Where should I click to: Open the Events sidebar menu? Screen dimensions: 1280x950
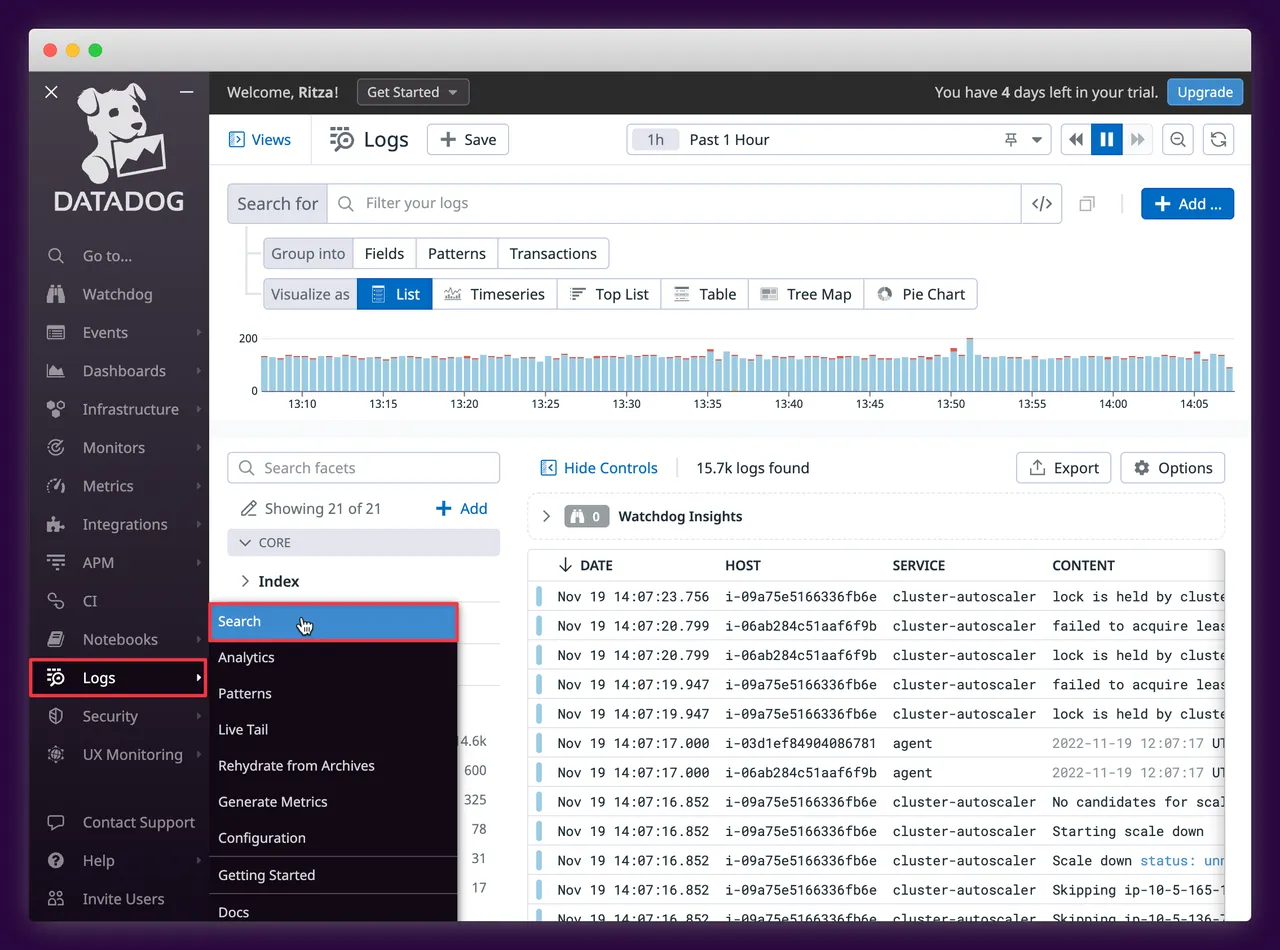coord(105,332)
